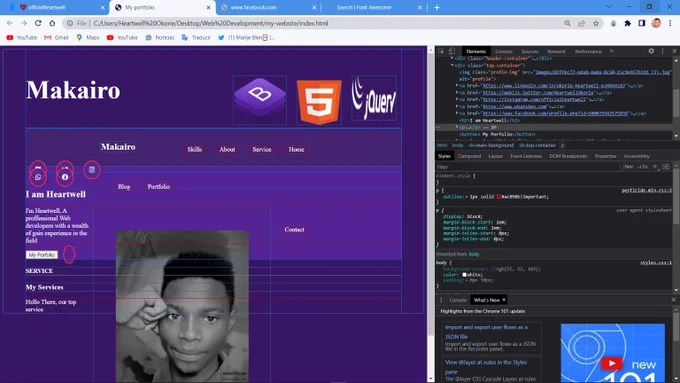Switch to the Console tab in DevTools
The width and height of the screenshot is (680, 383).
pos(503,51)
